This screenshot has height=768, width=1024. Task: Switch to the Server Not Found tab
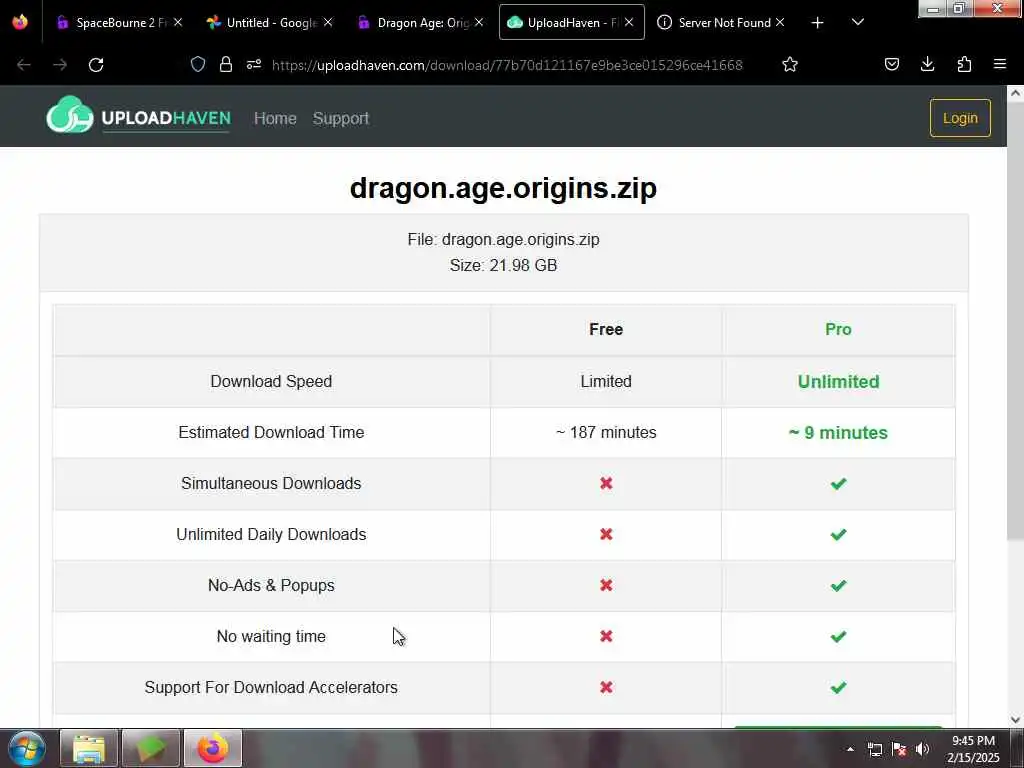pos(722,22)
